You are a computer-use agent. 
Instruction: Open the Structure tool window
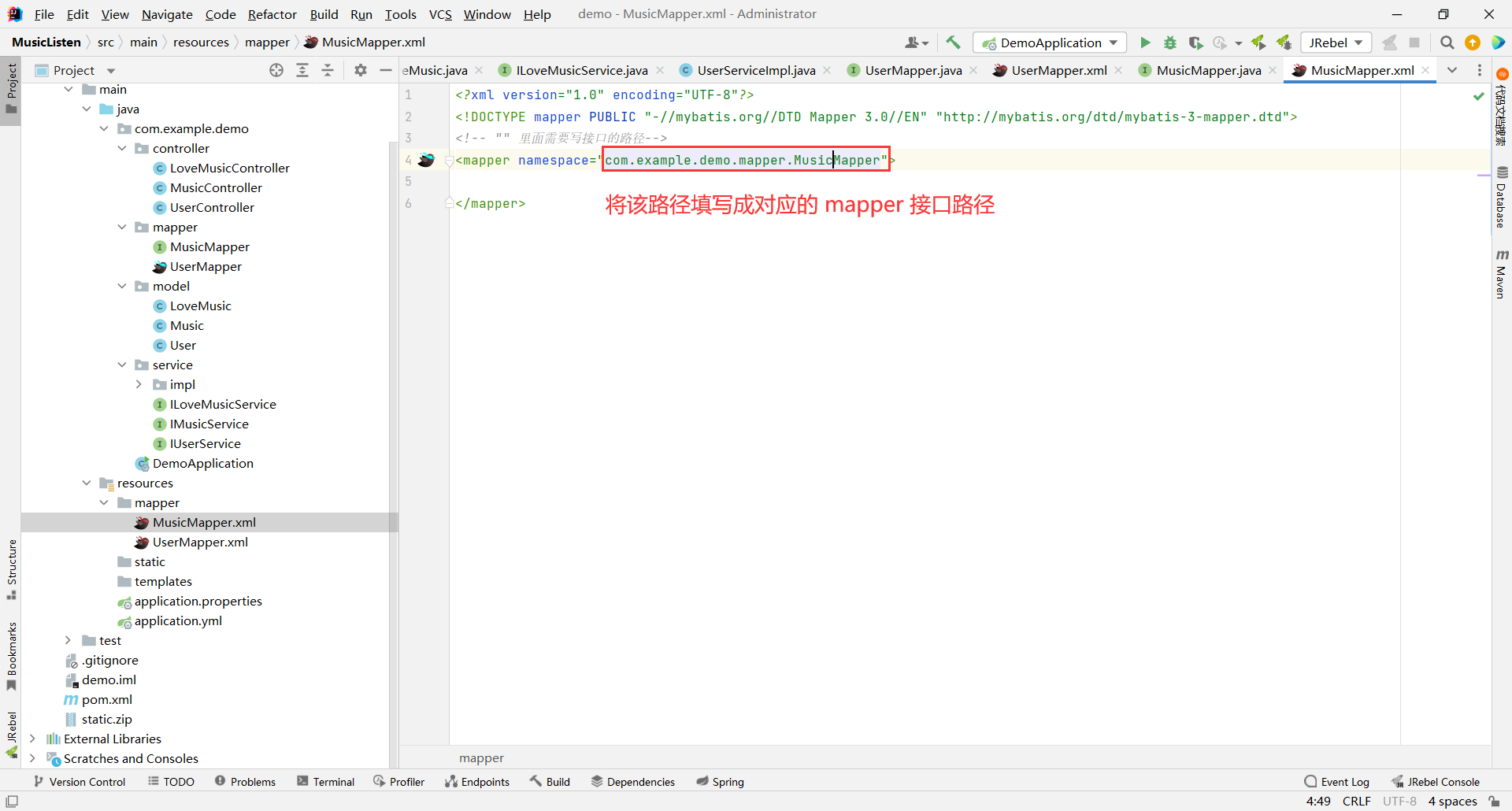pyautogui.click(x=11, y=569)
